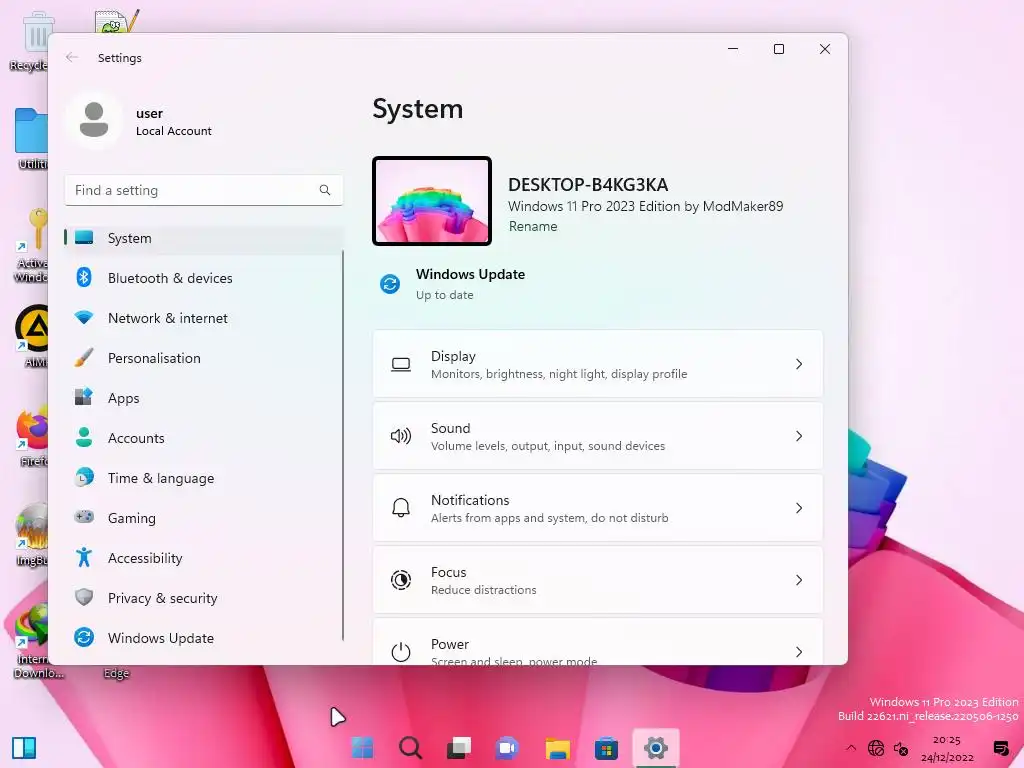
Task: Show hidden tray icons chevron
Action: tap(850, 748)
